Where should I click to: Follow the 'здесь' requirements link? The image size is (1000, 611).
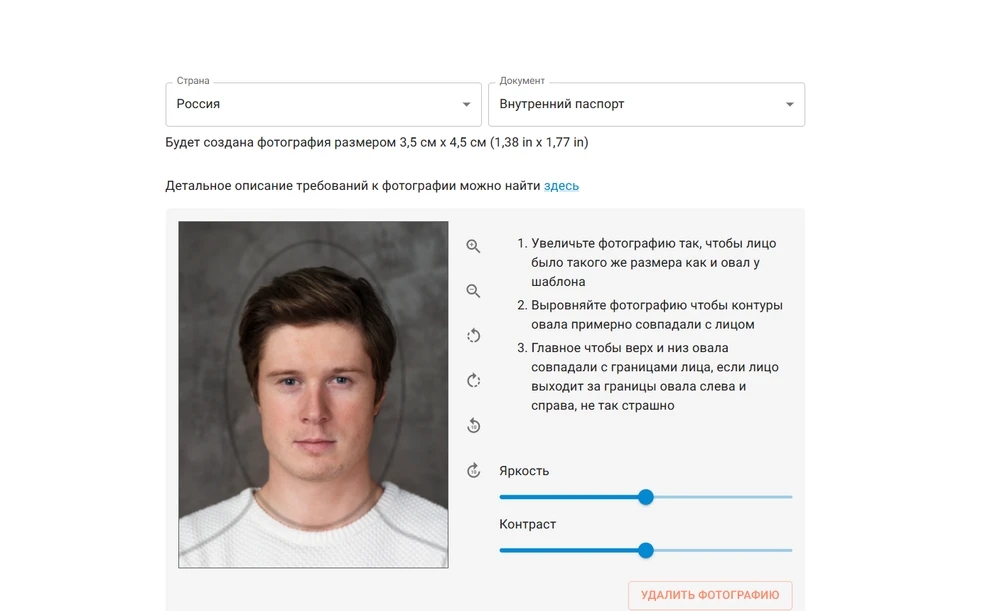[561, 186]
